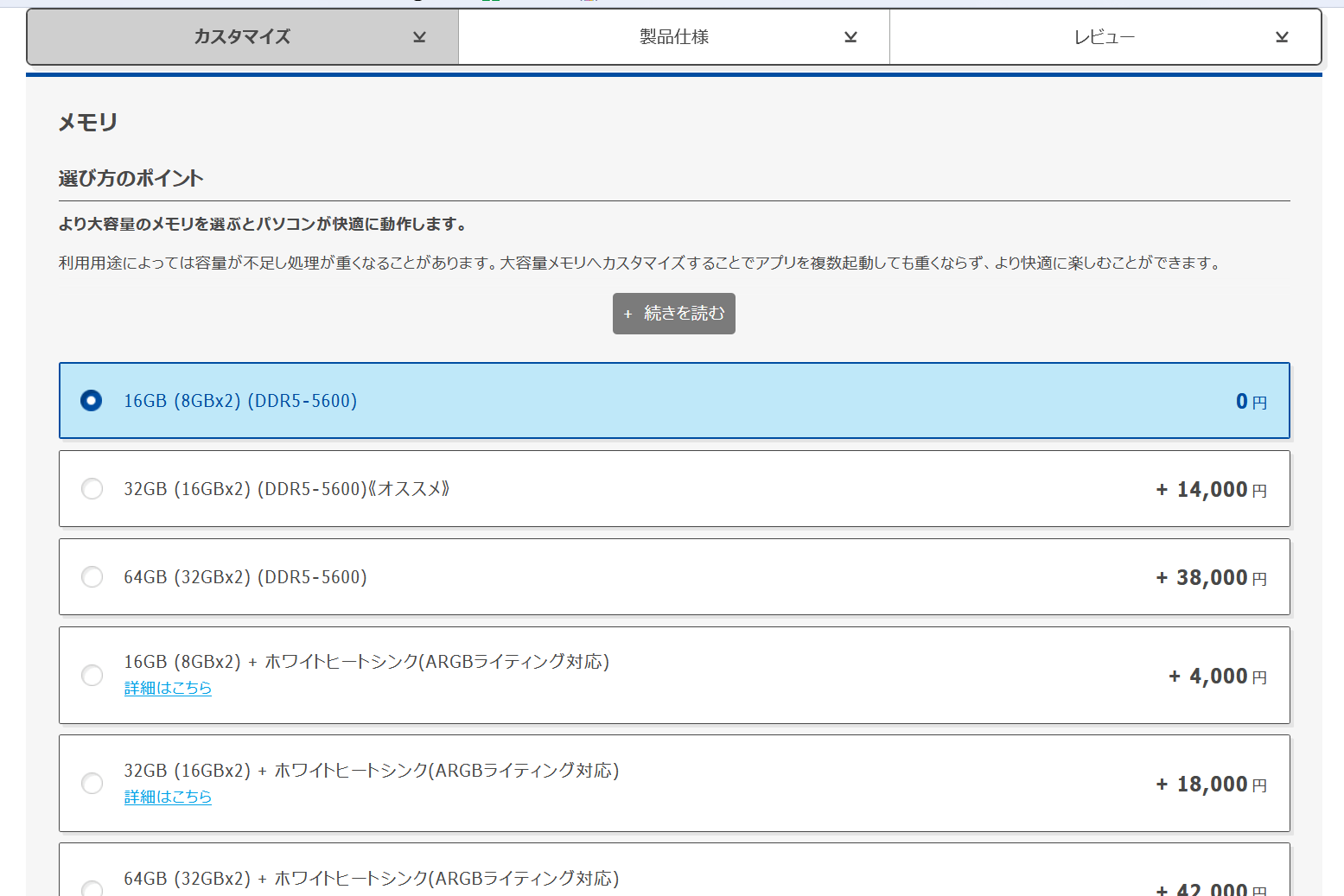
Task: Expand the 続きを読む description
Action: [x=673, y=314]
